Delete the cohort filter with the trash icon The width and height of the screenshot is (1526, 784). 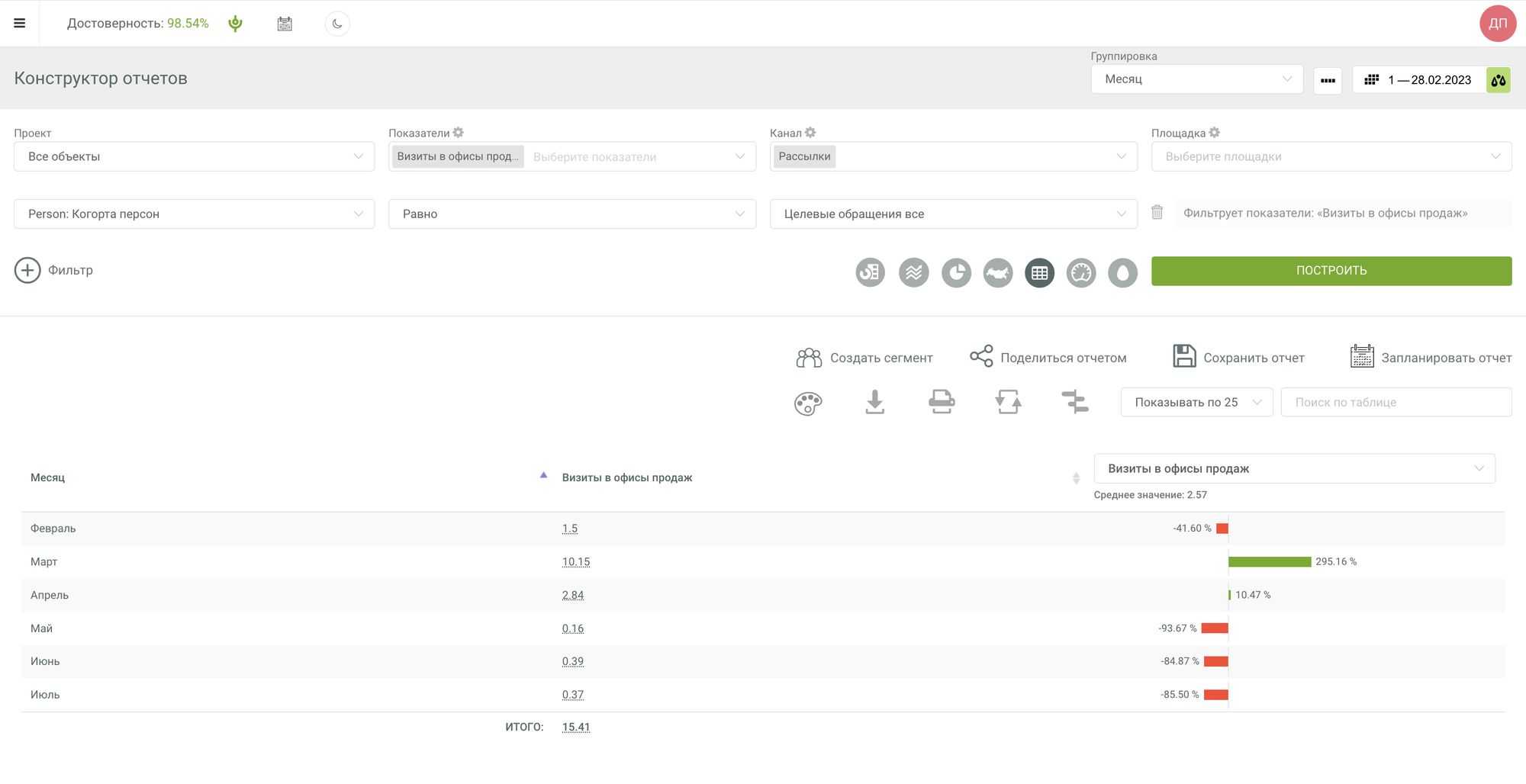(x=1157, y=213)
